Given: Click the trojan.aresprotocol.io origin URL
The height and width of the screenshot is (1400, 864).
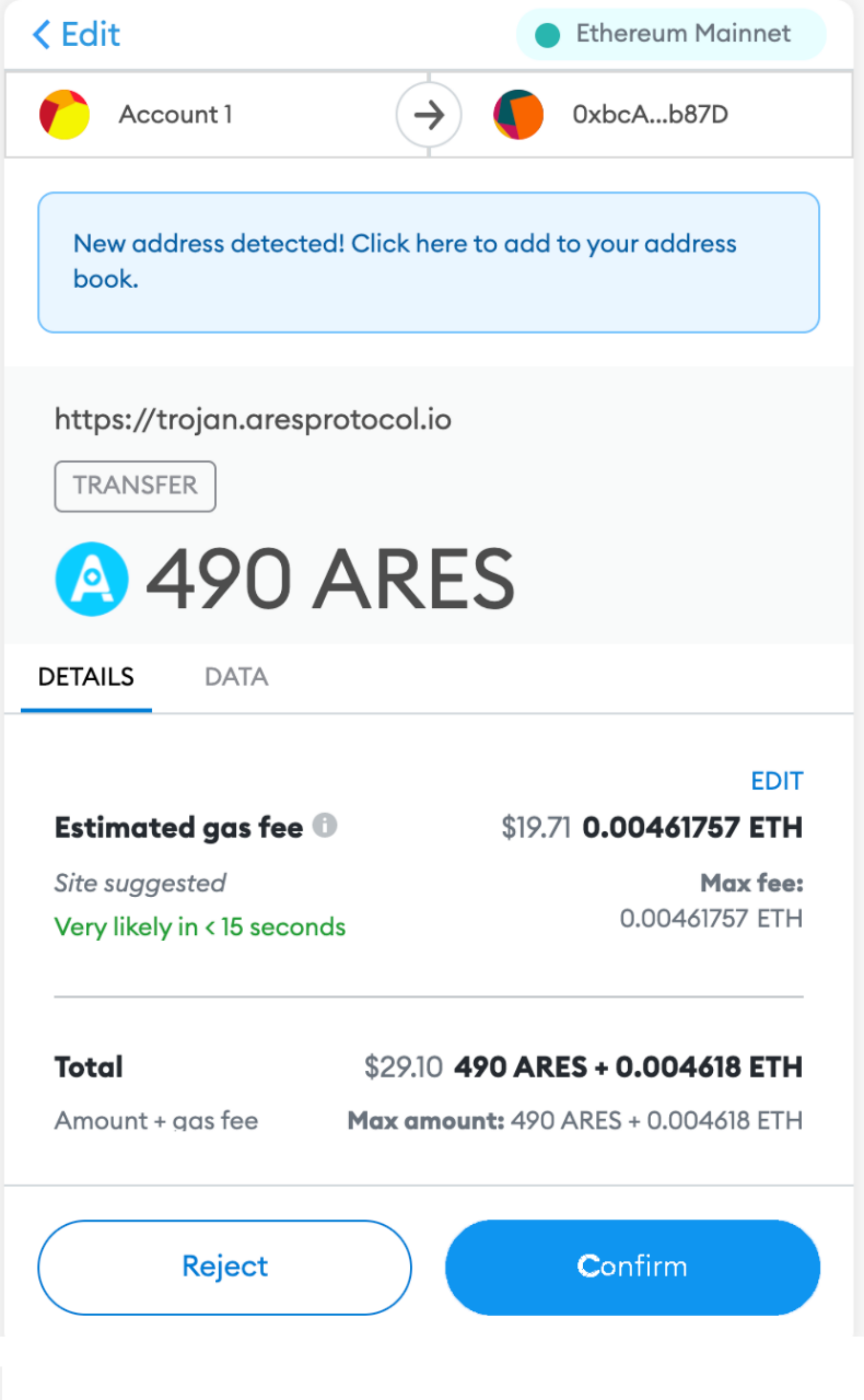Looking at the screenshot, I should pyautogui.click(x=253, y=419).
